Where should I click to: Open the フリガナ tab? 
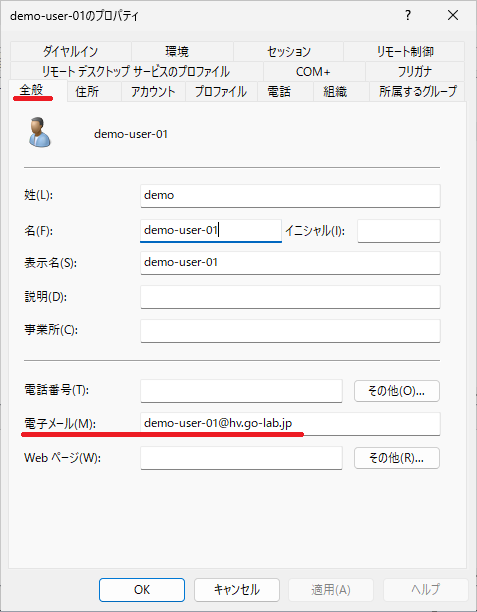[415, 71]
